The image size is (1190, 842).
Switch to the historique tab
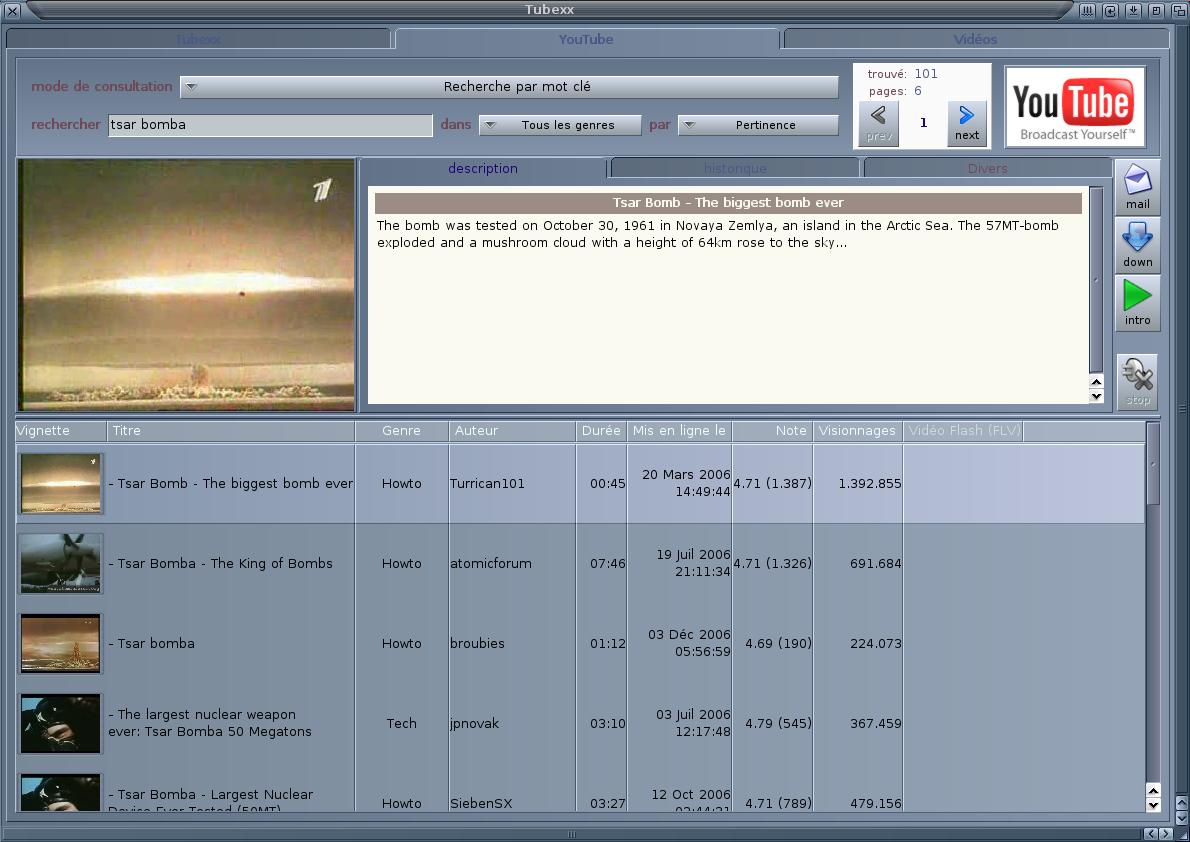click(735, 169)
